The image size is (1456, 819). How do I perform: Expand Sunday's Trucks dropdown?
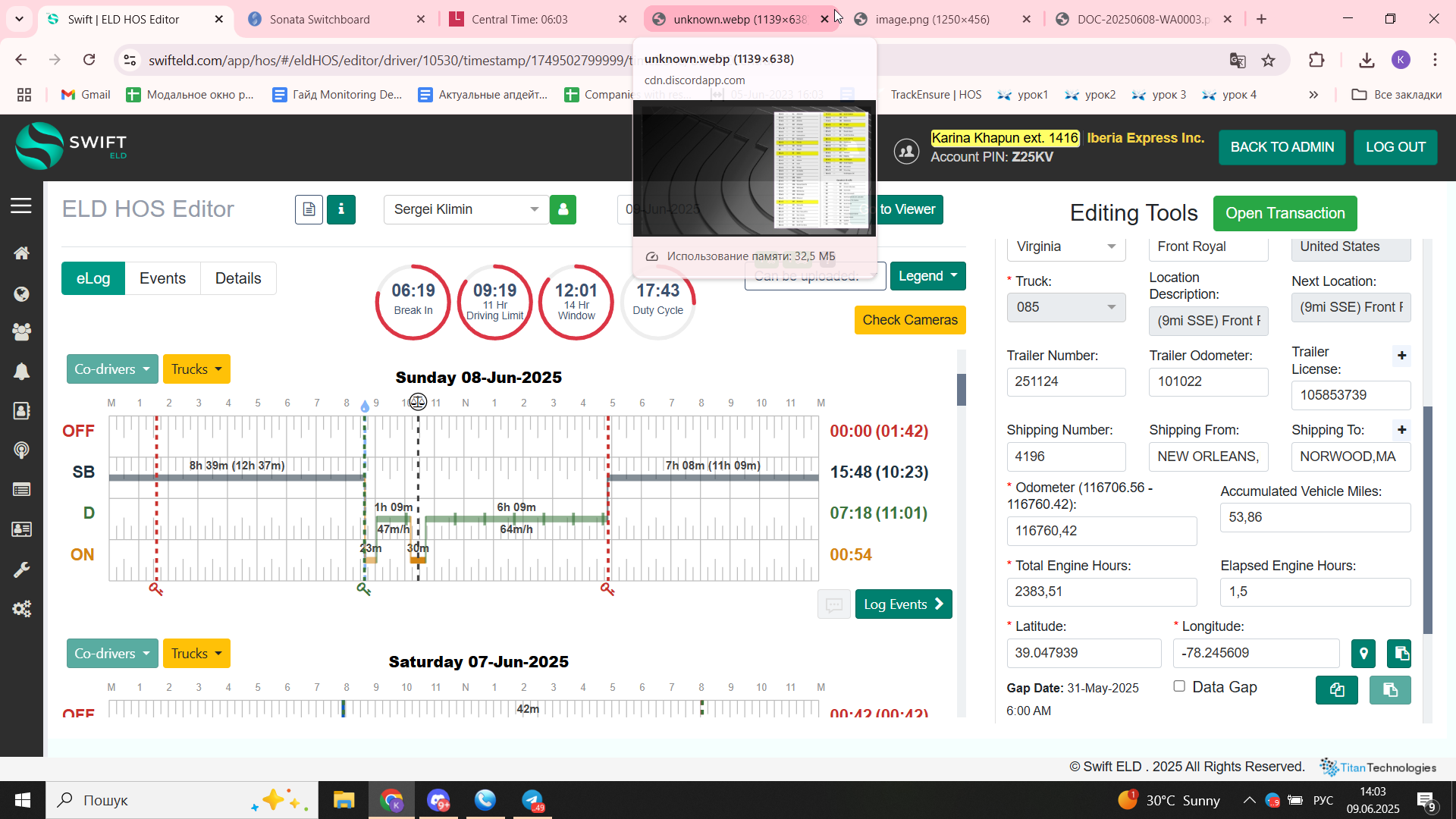196,369
